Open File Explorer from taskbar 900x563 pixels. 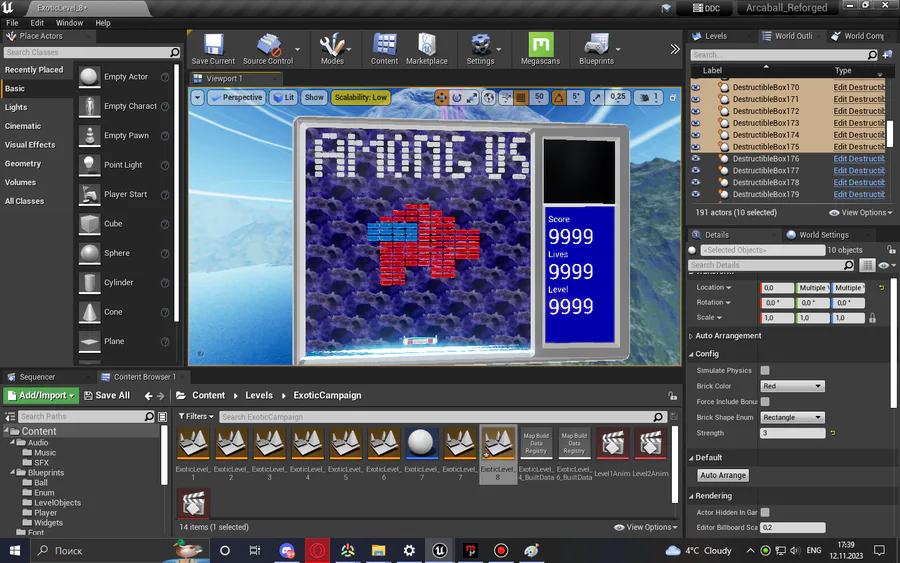(378, 551)
